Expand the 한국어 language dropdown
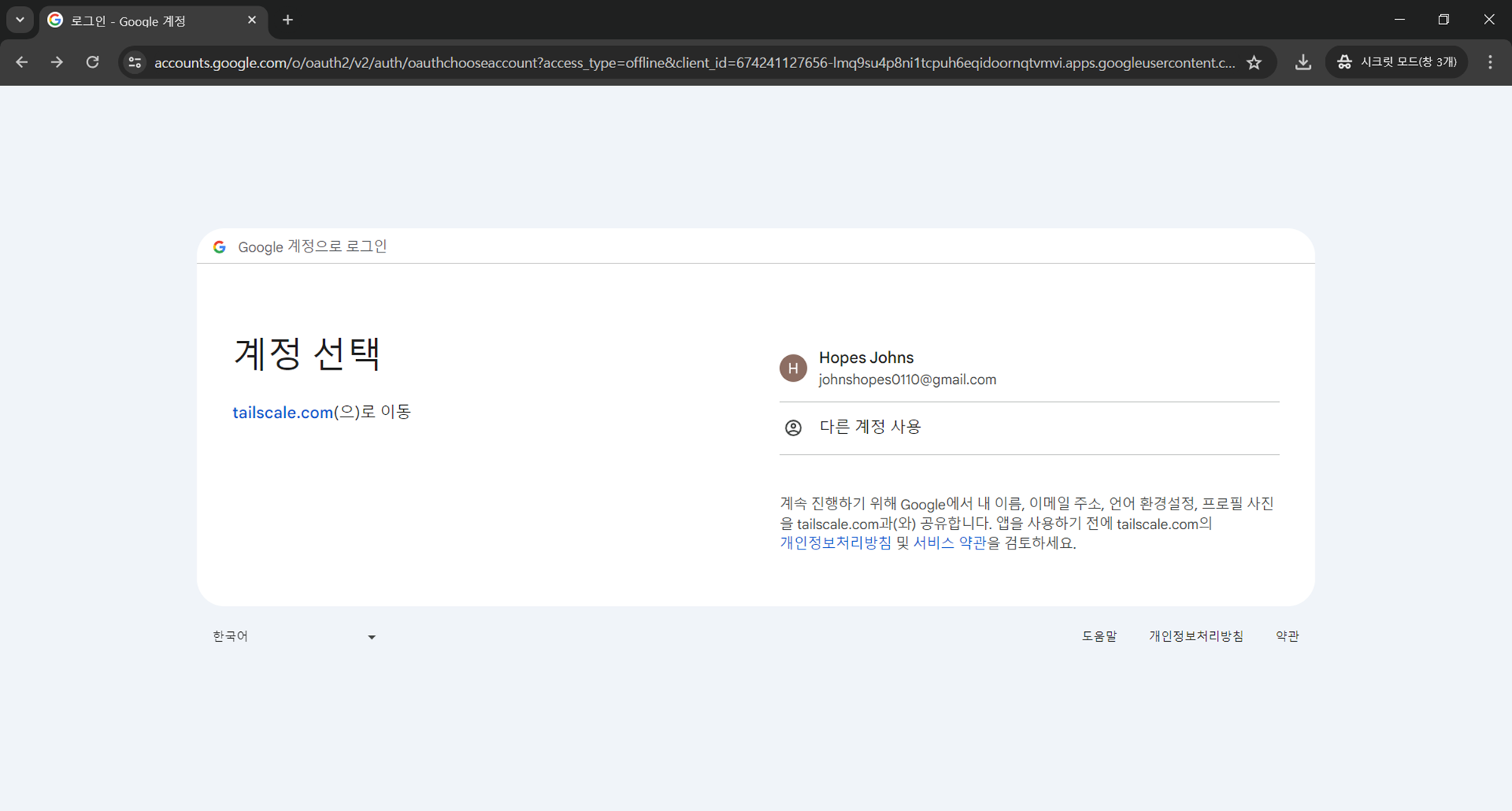This screenshot has width=1512, height=811. pos(294,636)
